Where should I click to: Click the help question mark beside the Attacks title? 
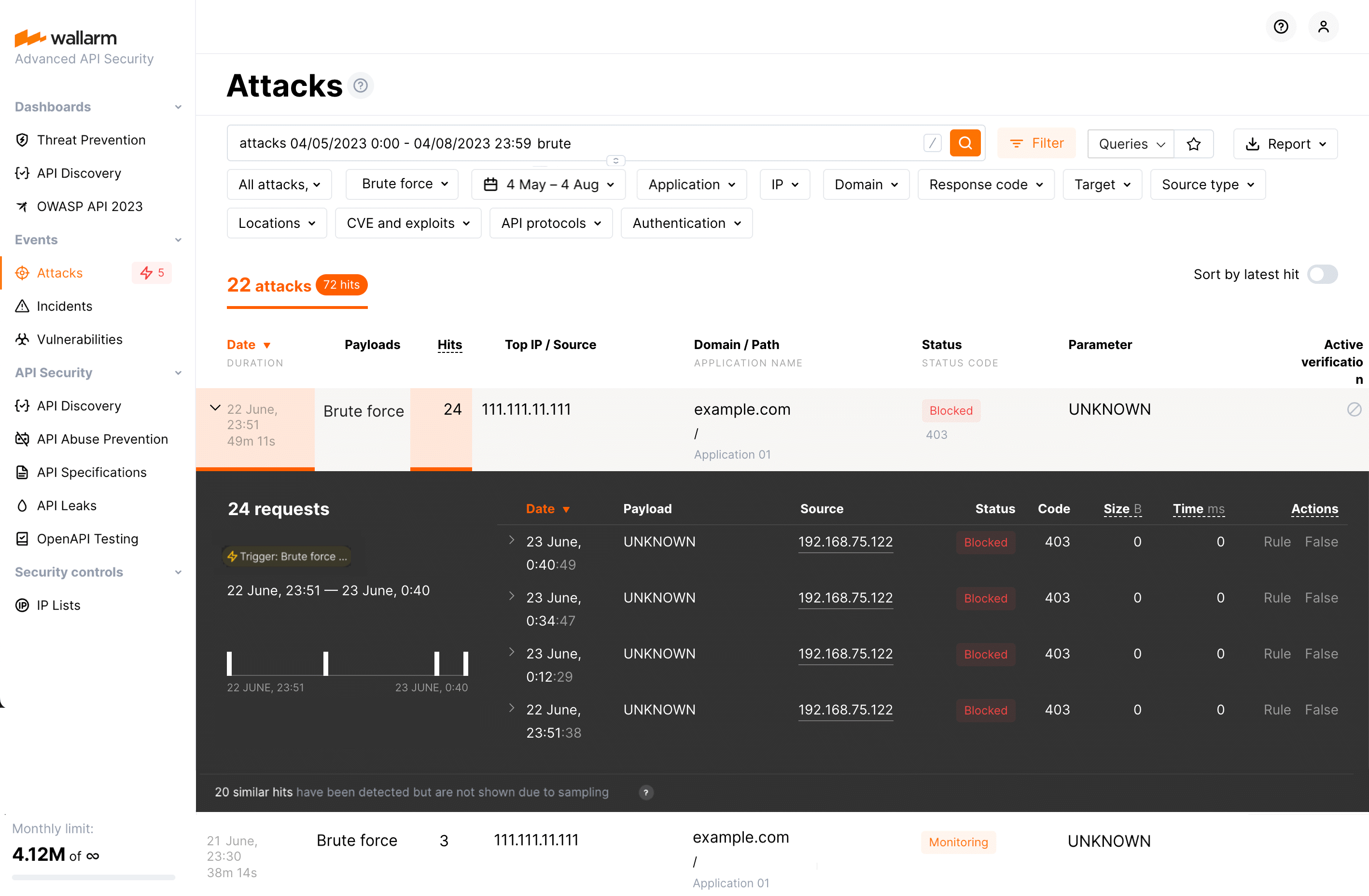click(361, 85)
